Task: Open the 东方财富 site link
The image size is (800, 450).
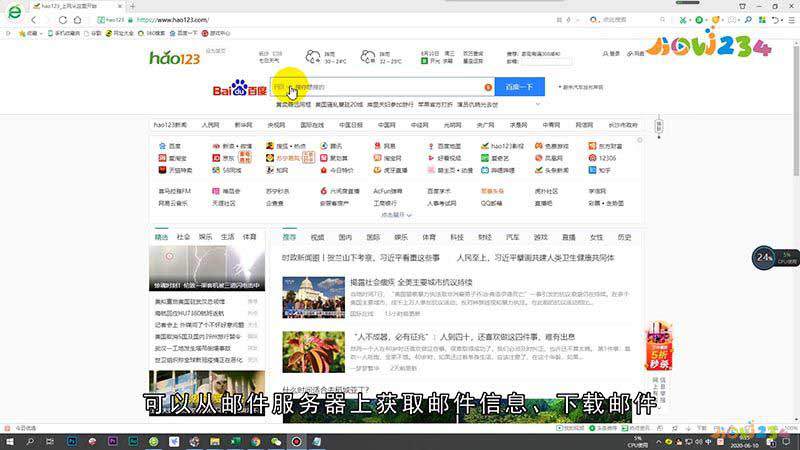Action: click(605, 146)
